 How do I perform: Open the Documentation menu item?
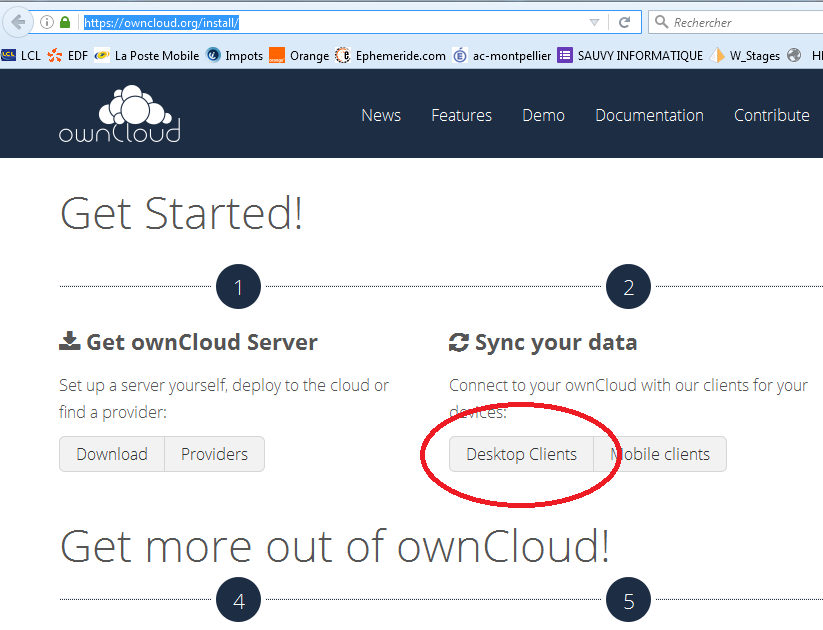pos(649,115)
